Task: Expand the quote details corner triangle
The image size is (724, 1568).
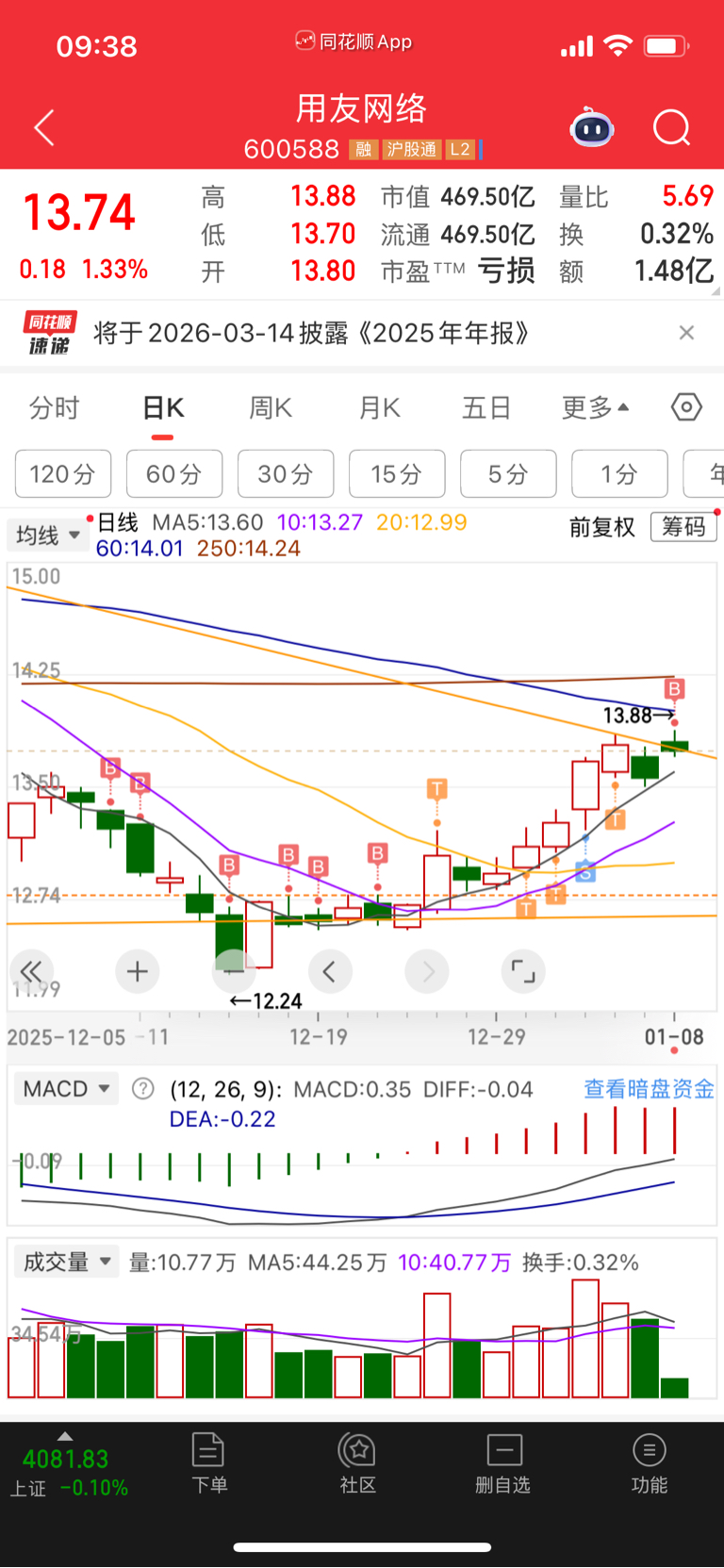Action: [715, 290]
